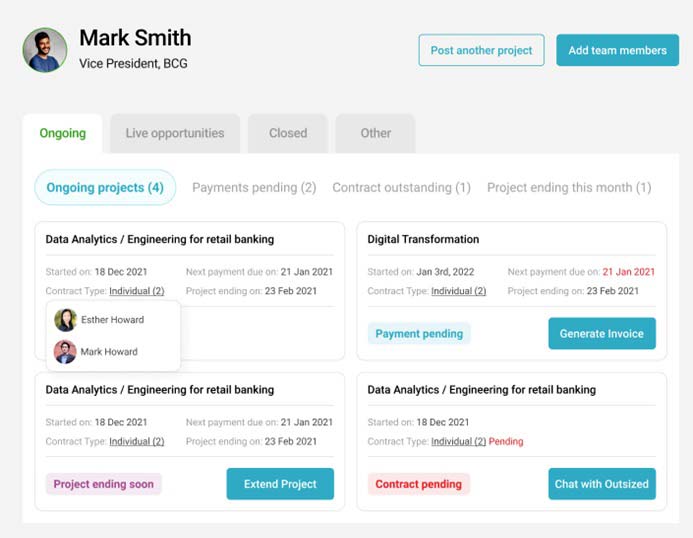Click the Extend Project button
The image size is (693, 538).
[280, 484]
